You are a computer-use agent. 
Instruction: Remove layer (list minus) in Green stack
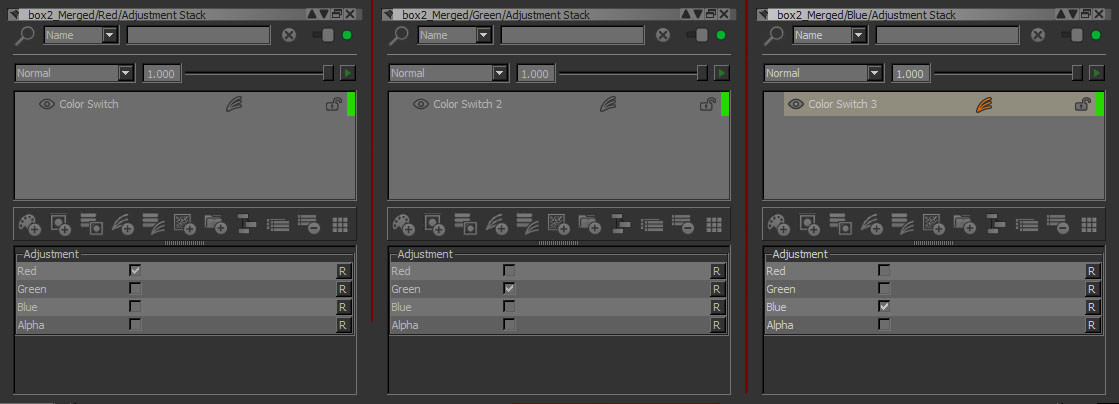[682, 225]
